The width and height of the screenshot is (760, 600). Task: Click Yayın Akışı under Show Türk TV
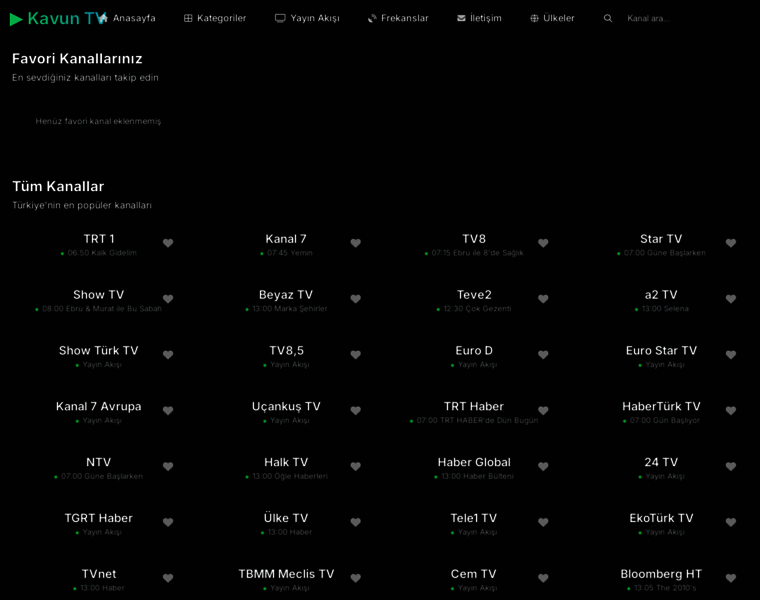point(102,364)
